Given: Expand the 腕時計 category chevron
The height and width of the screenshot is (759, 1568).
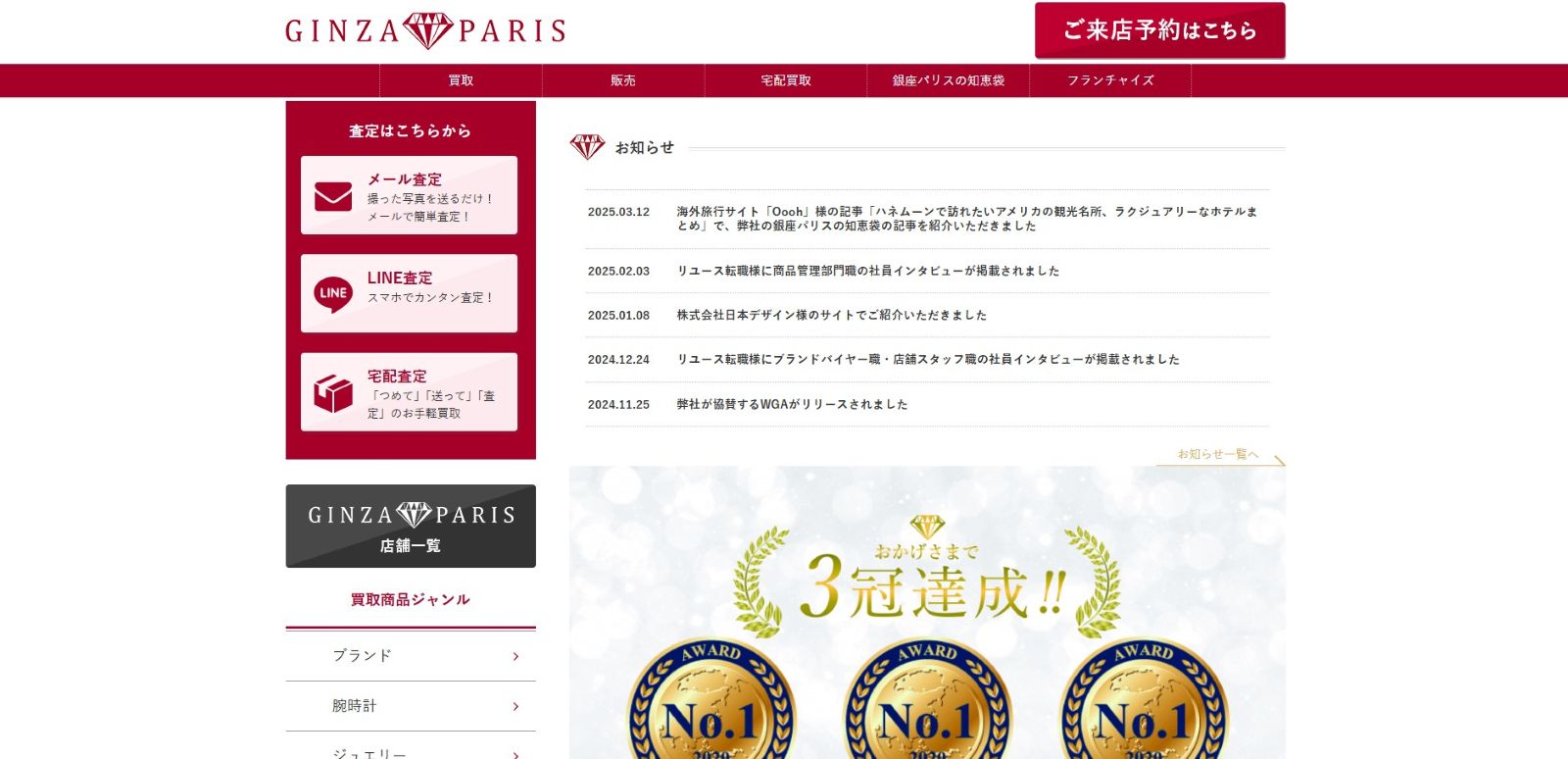Looking at the screenshot, I should [515, 706].
